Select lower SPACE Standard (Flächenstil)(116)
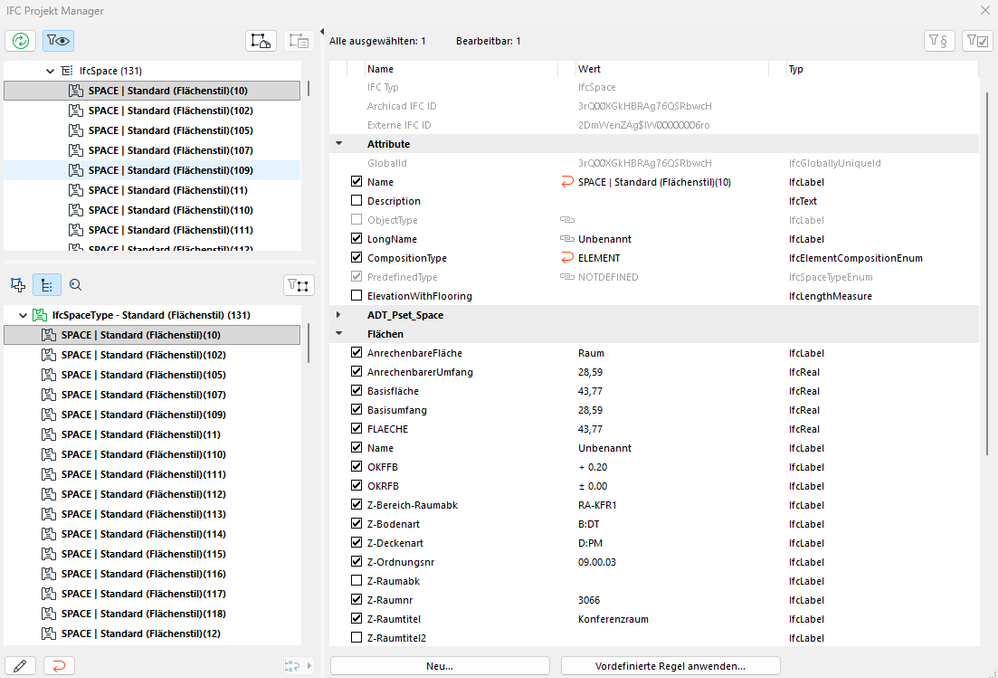The height and width of the screenshot is (678, 998). pos(152,574)
